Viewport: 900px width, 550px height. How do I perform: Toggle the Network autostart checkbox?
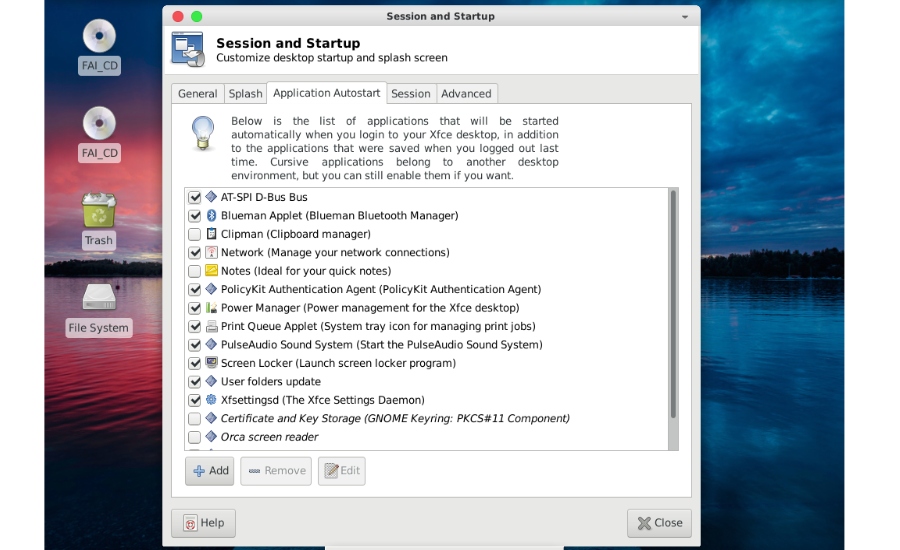point(195,252)
